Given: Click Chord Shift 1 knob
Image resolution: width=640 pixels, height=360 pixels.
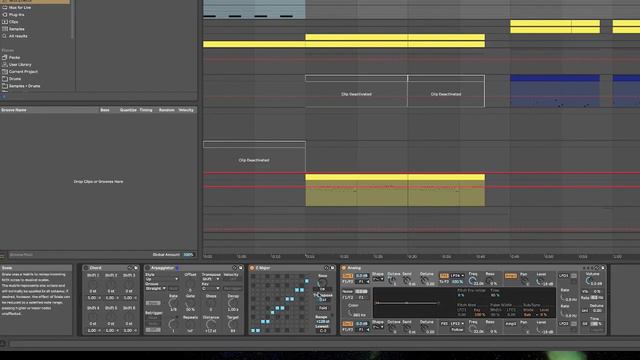Looking at the screenshot, I should pos(93,284).
